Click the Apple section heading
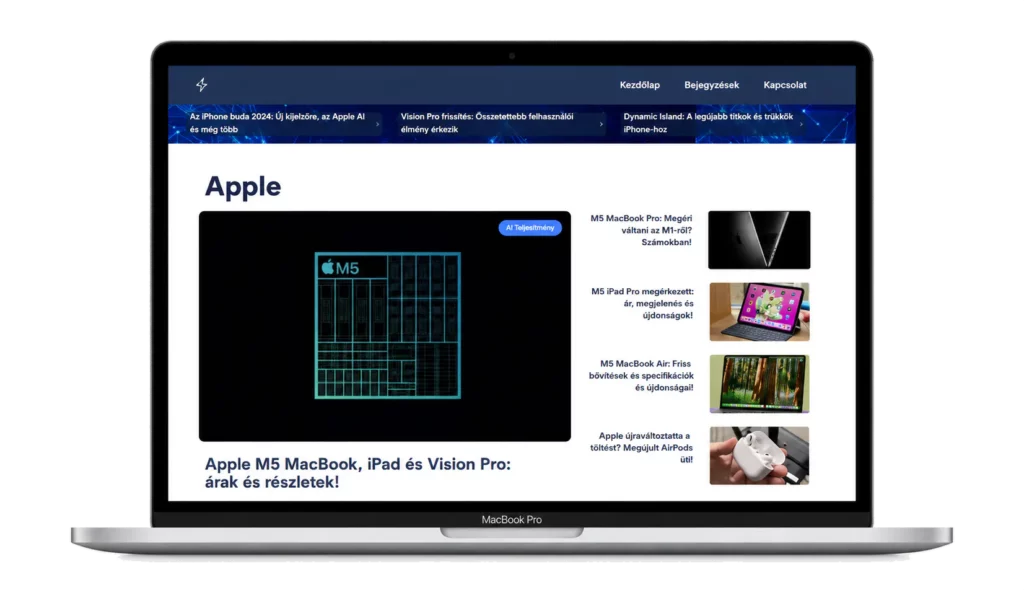Screen dimensions: 1024x590 coord(243,187)
